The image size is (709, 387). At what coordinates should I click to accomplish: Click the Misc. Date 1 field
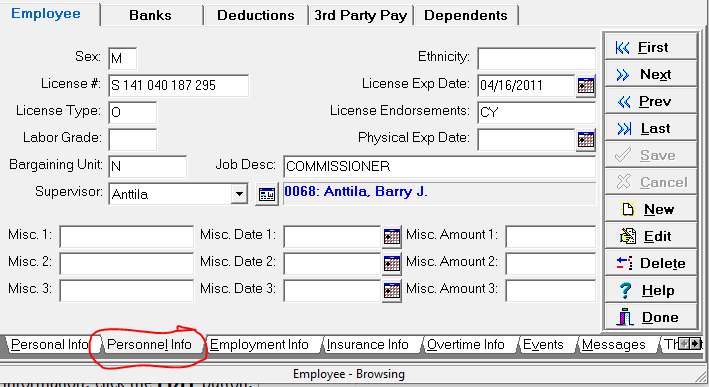(x=332, y=236)
